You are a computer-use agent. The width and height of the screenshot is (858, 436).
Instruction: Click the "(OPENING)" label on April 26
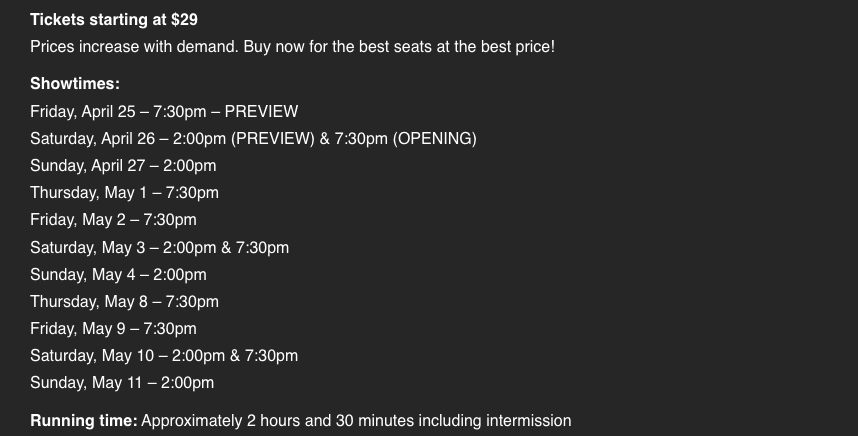point(435,138)
